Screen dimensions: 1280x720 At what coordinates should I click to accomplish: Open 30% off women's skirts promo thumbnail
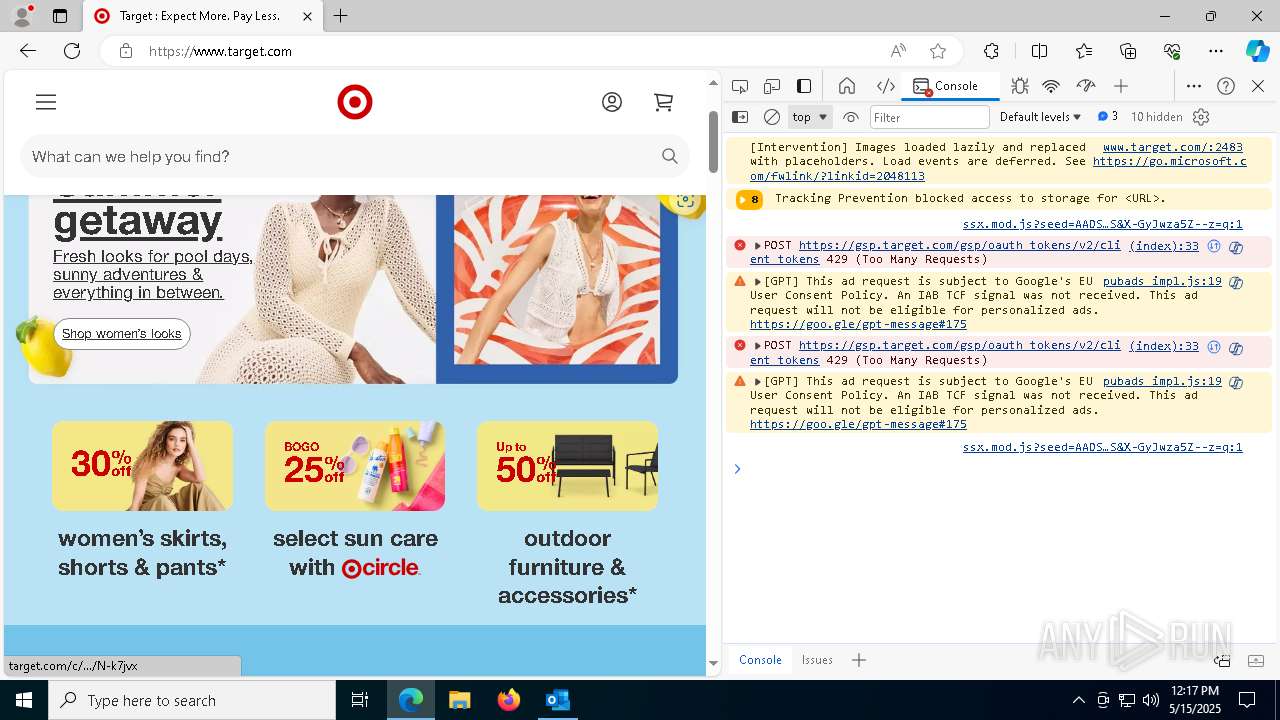pyautogui.click(x=143, y=466)
